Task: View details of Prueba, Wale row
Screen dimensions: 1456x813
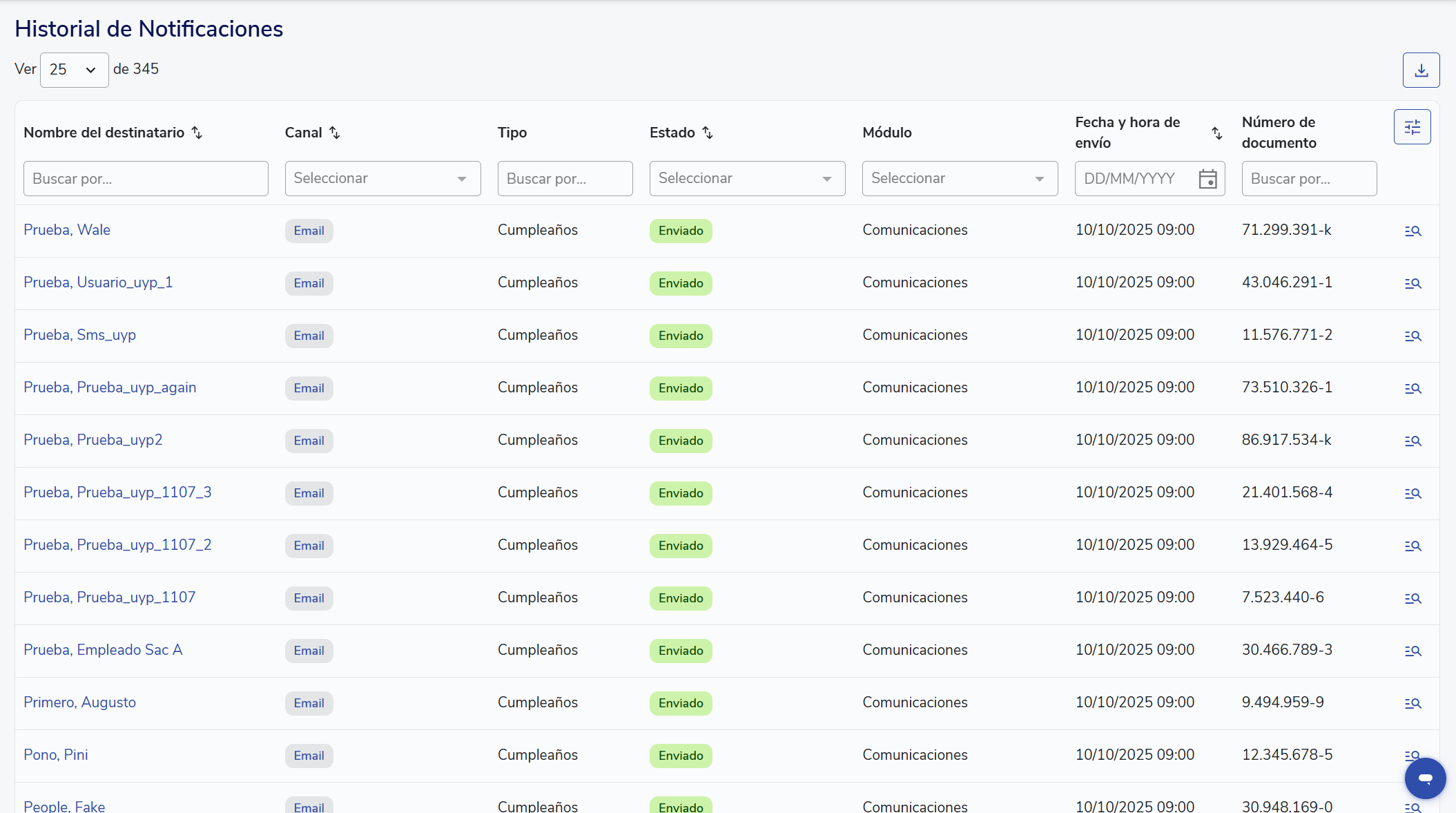Action: click(x=1413, y=231)
